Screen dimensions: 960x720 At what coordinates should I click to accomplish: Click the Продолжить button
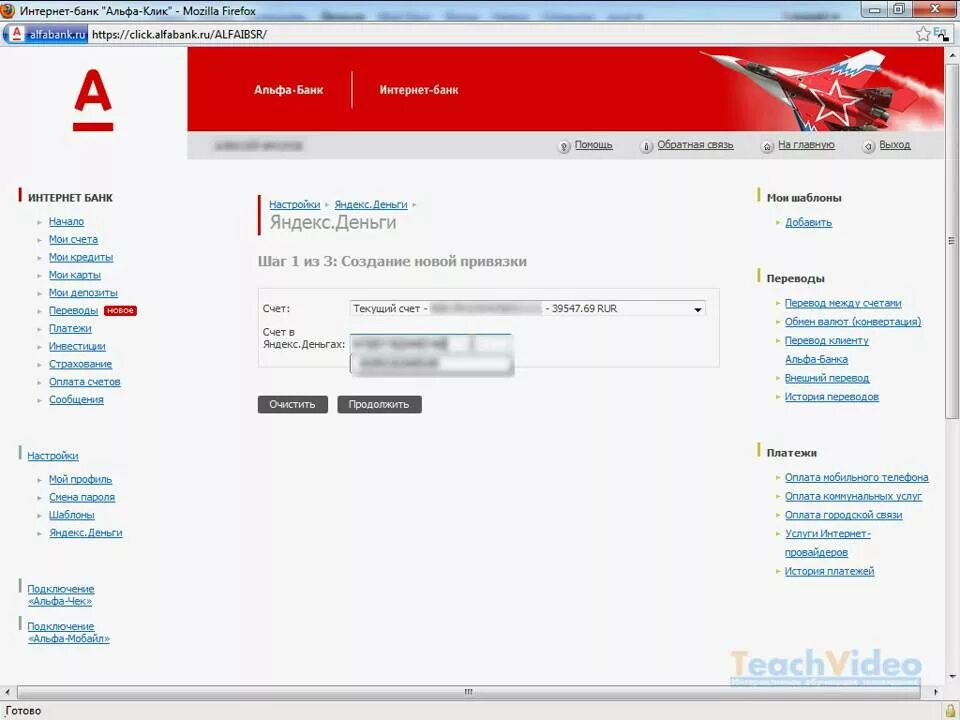click(379, 404)
